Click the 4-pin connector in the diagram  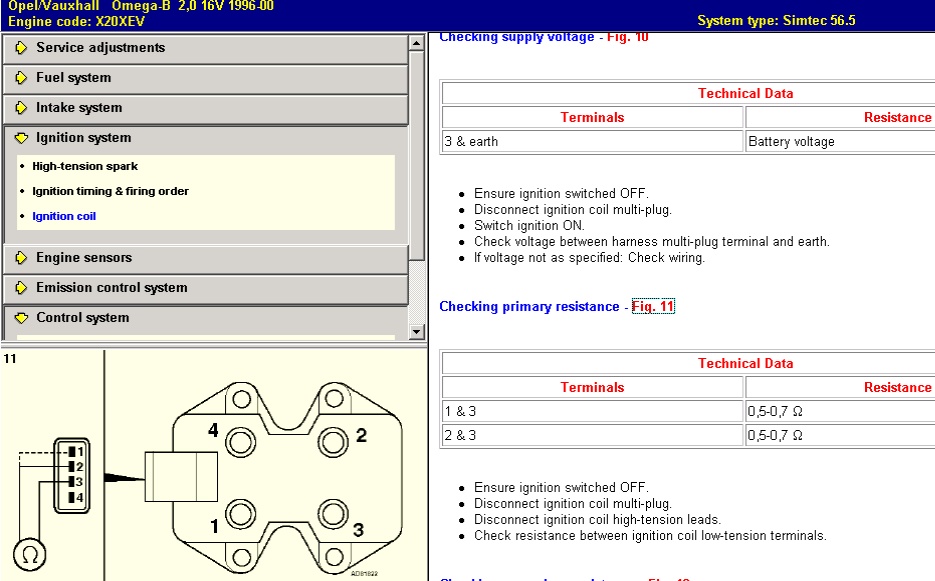pyautogui.click(x=72, y=475)
